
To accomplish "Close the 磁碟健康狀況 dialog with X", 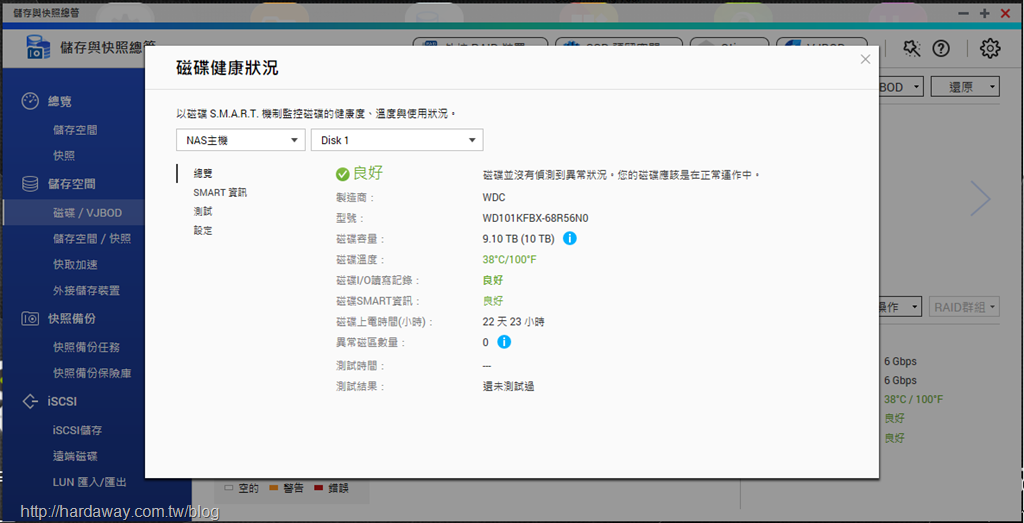I will coord(865,59).
